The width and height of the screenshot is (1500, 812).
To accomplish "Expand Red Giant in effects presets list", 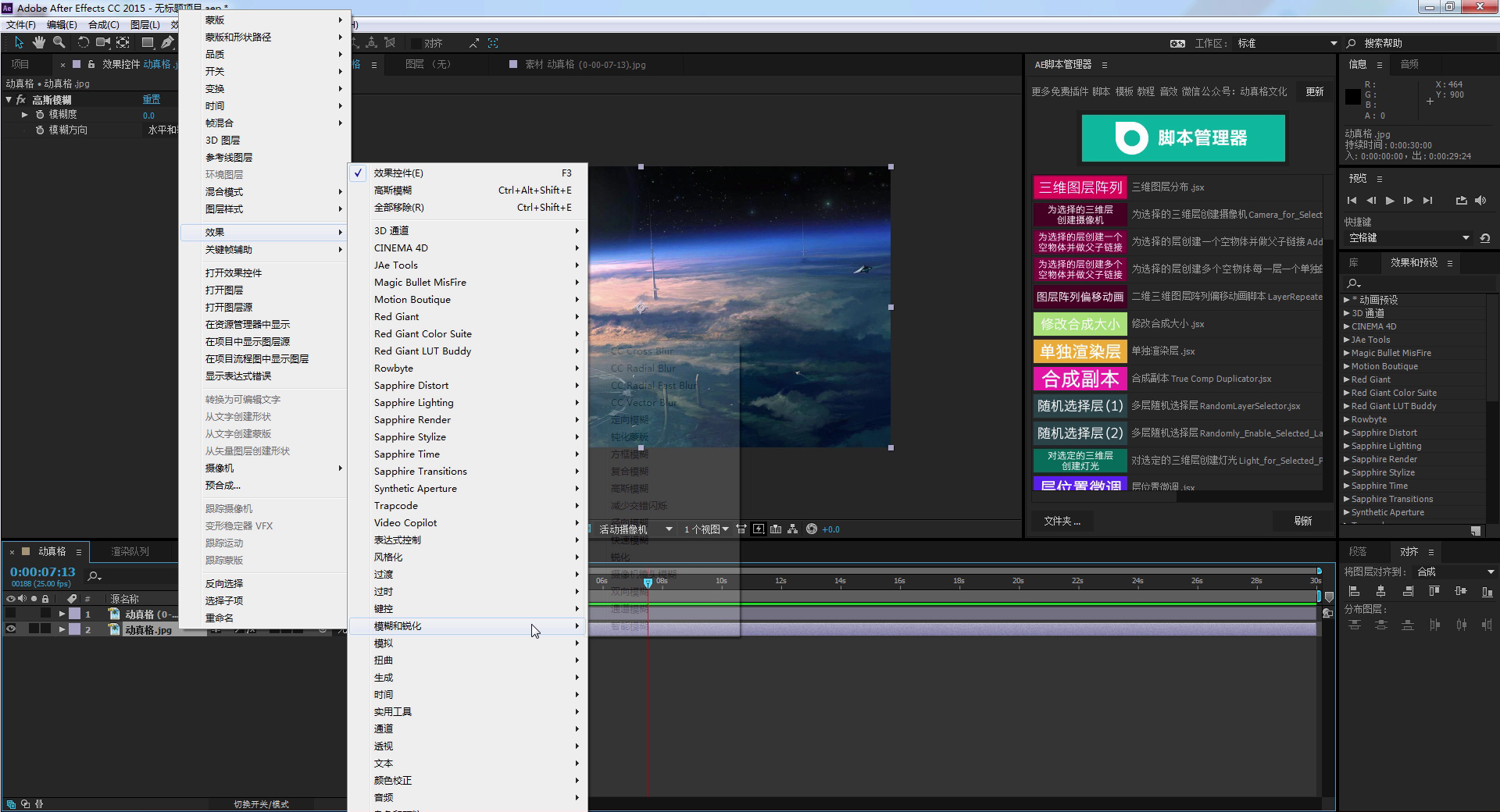I will coord(1347,379).
